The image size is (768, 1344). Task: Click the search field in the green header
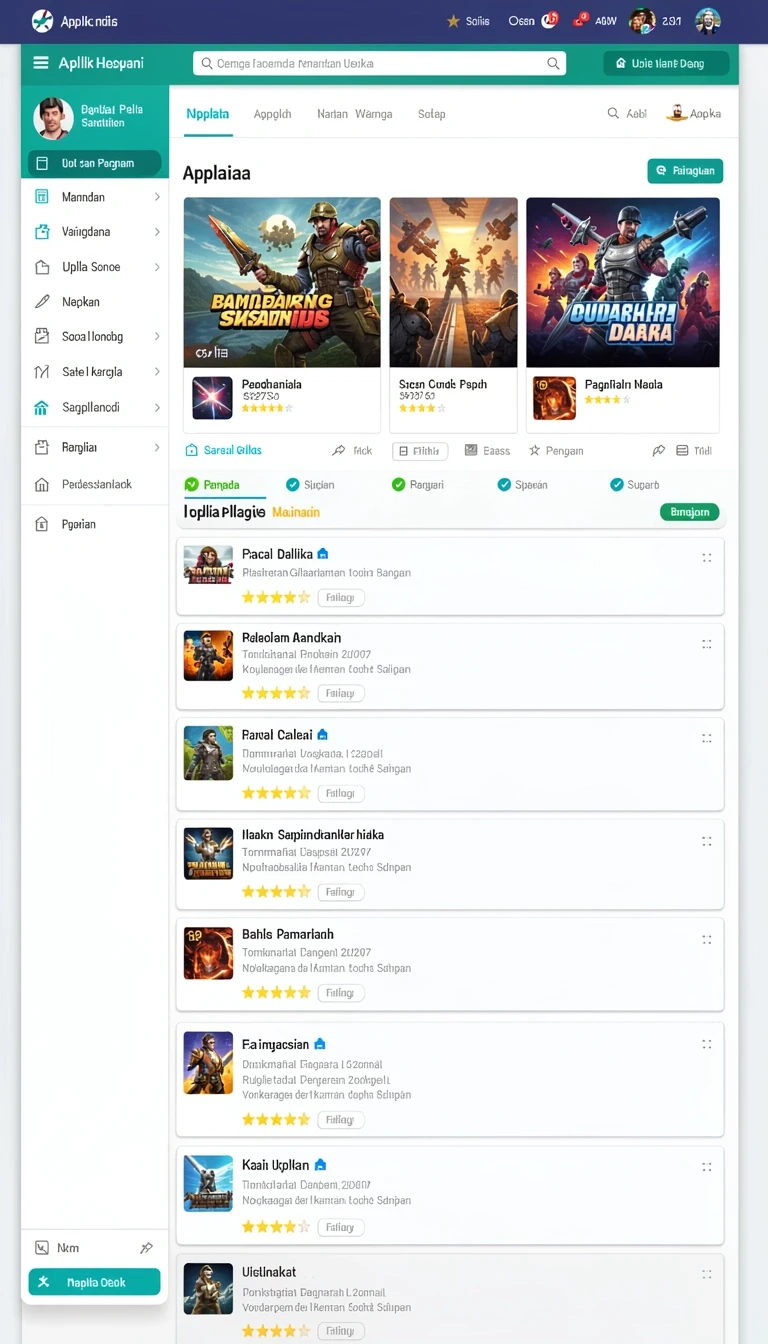[379, 63]
